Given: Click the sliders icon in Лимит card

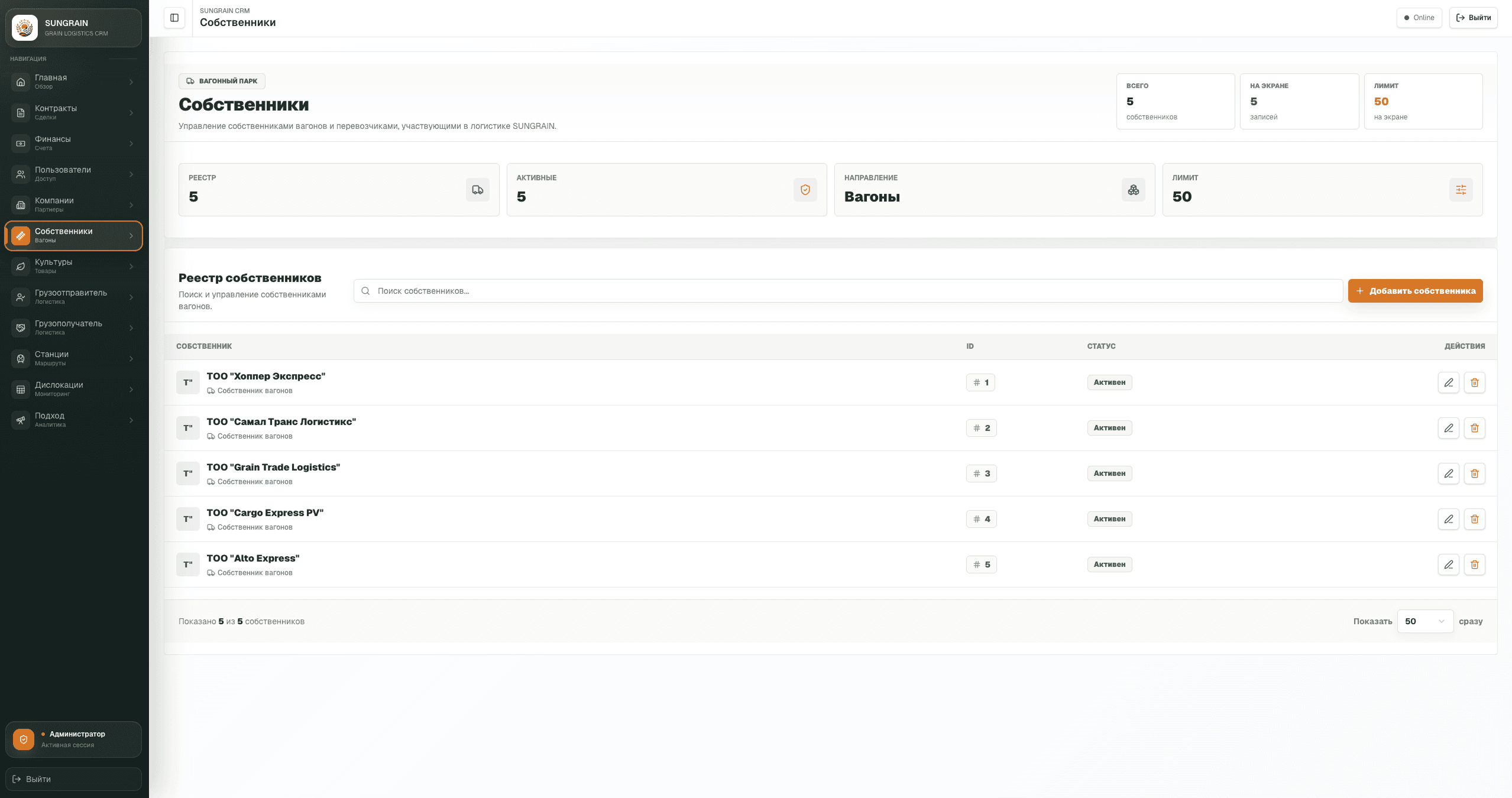Looking at the screenshot, I should pos(1461,190).
